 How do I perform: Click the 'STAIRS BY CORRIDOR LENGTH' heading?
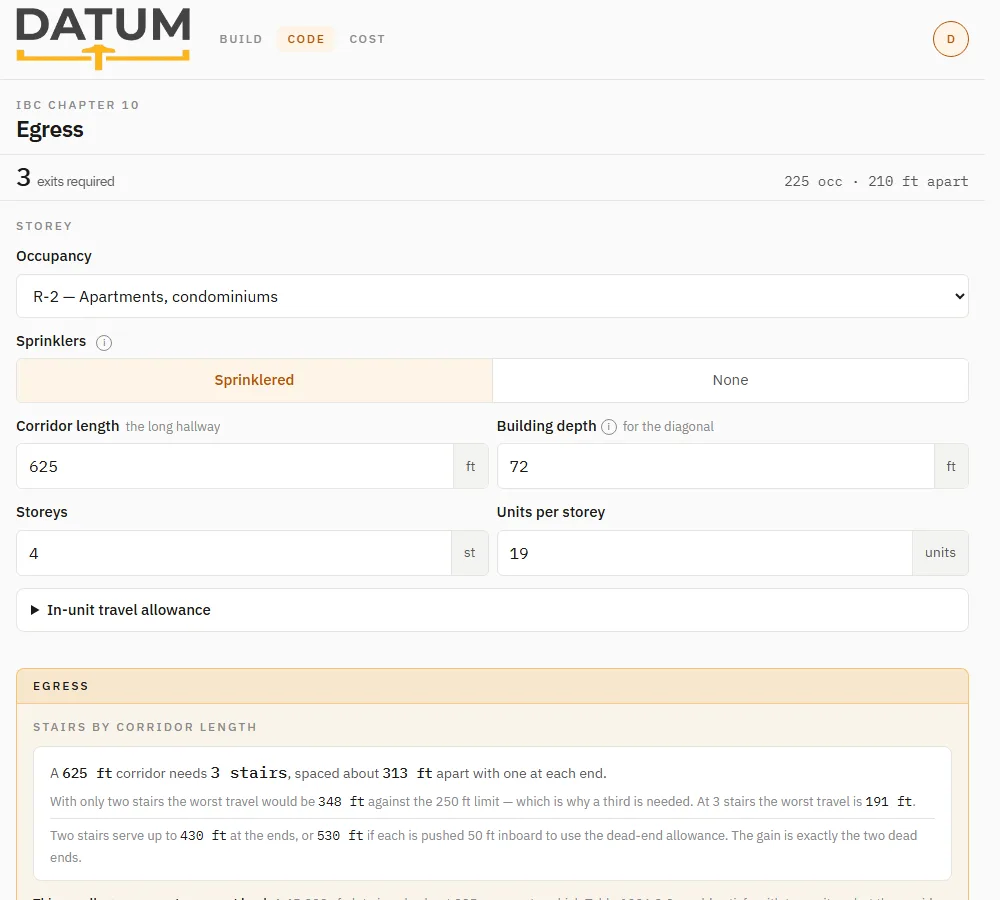[x=145, y=727]
